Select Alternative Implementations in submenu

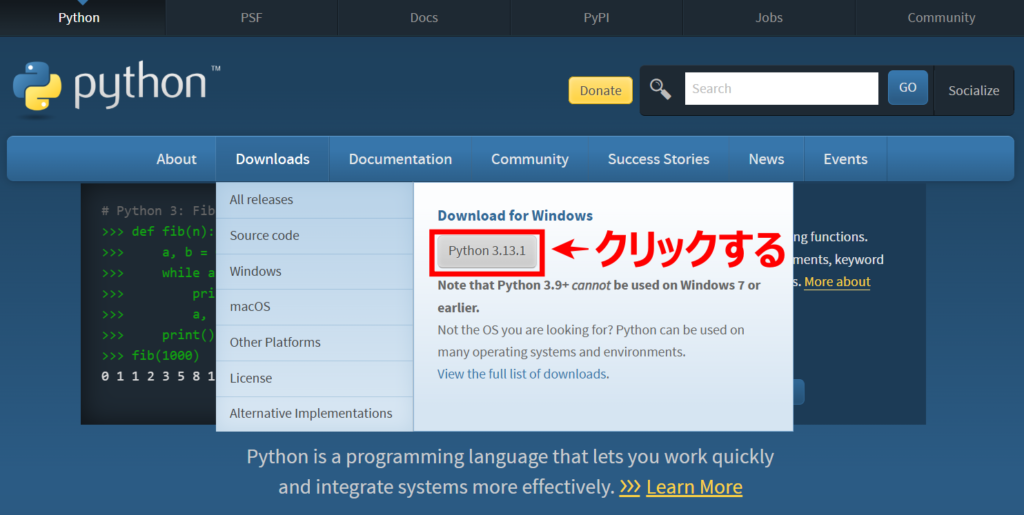(315, 414)
